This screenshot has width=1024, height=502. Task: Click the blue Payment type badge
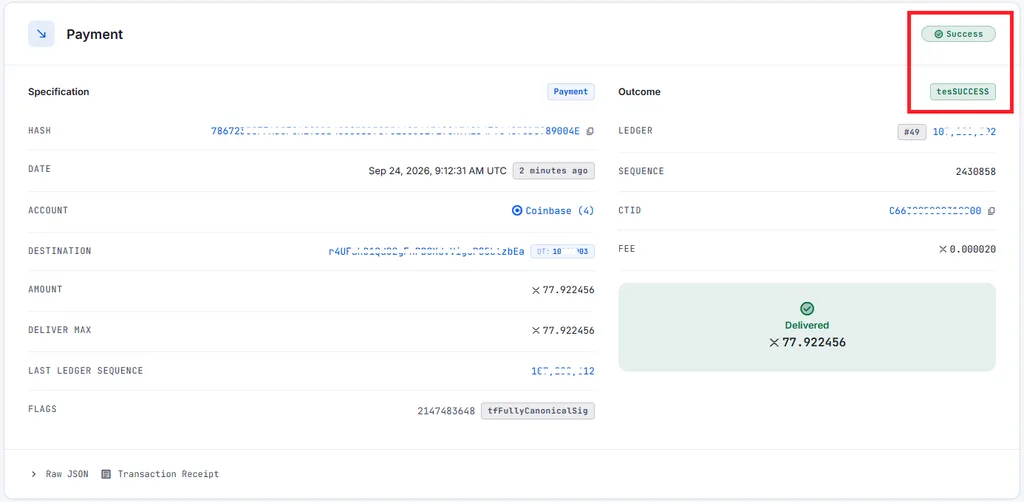(x=571, y=92)
